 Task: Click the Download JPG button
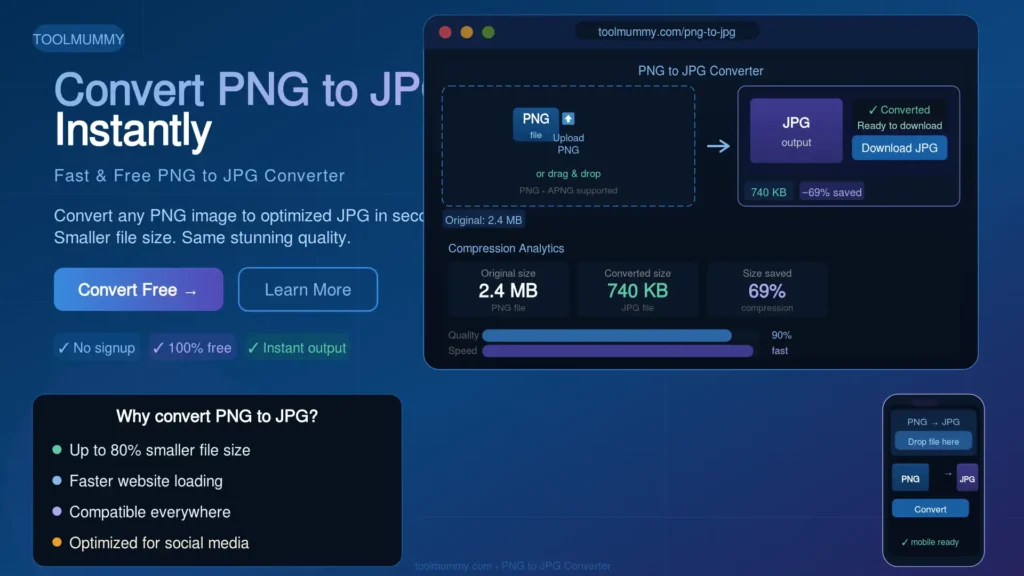tap(899, 148)
